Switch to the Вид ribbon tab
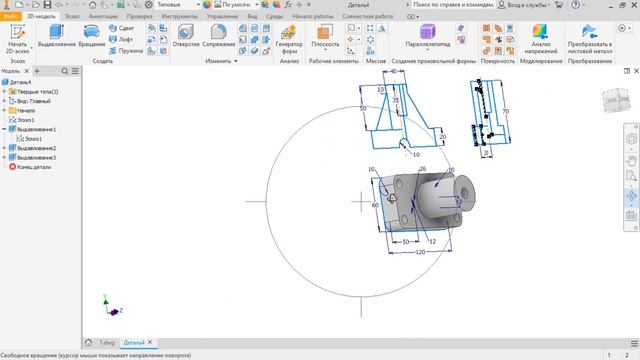 click(x=252, y=16)
